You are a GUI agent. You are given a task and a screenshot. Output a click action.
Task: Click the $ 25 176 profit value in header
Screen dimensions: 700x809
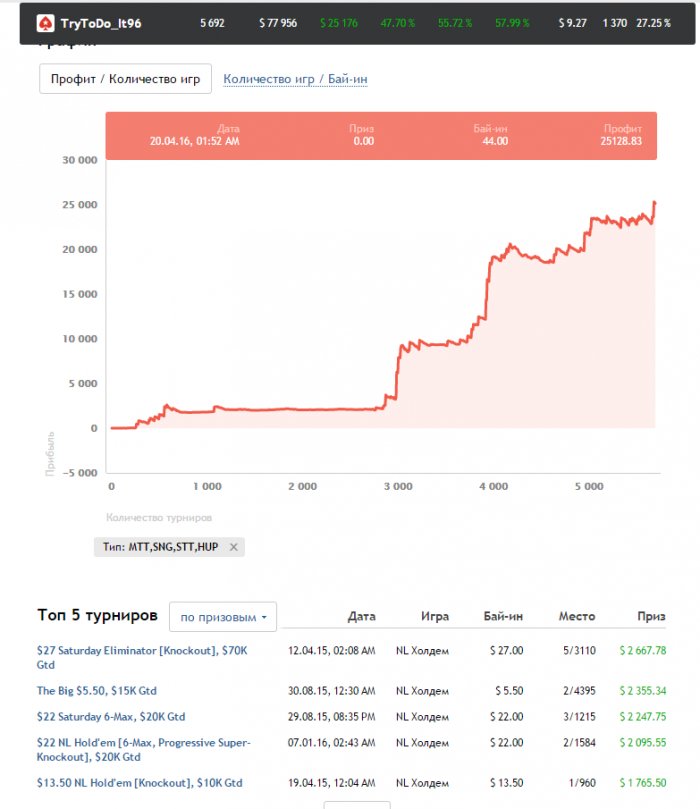pyautogui.click(x=338, y=23)
